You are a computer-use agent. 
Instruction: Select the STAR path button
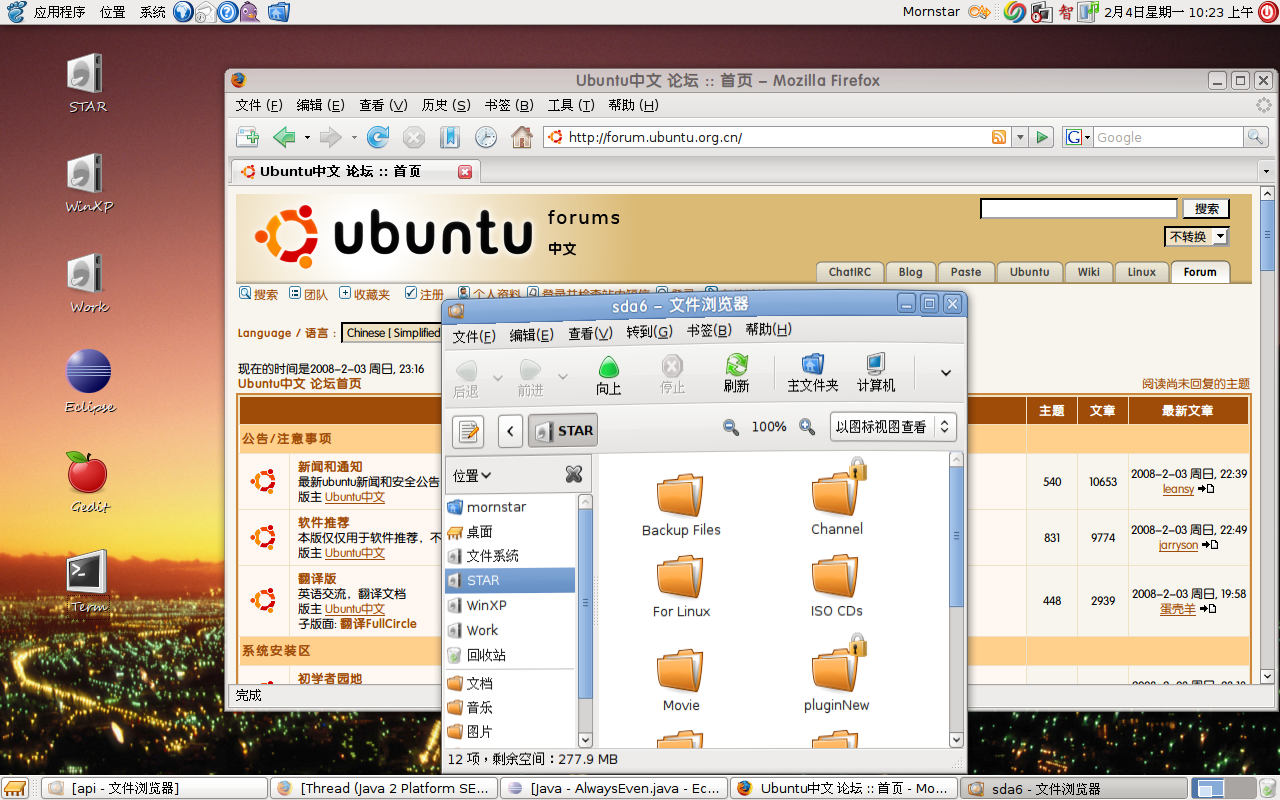pyautogui.click(x=563, y=431)
